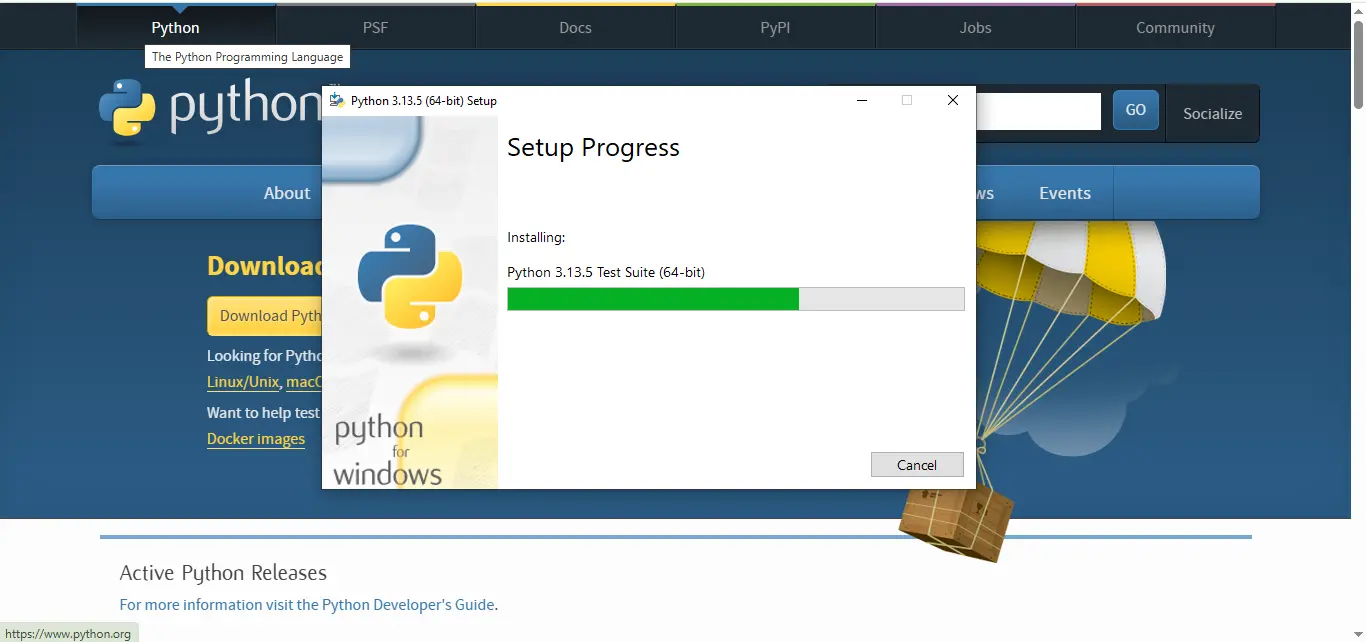Open the Socialize menu

(1213, 113)
